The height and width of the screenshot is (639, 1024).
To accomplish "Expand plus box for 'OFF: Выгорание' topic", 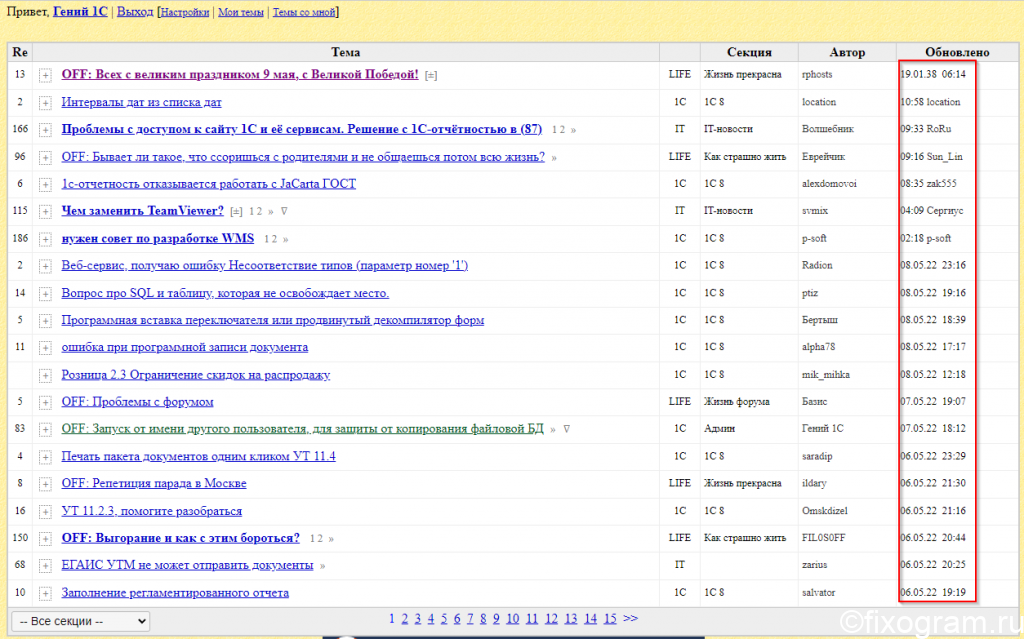I will pyautogui.click(x=45, y=539).
